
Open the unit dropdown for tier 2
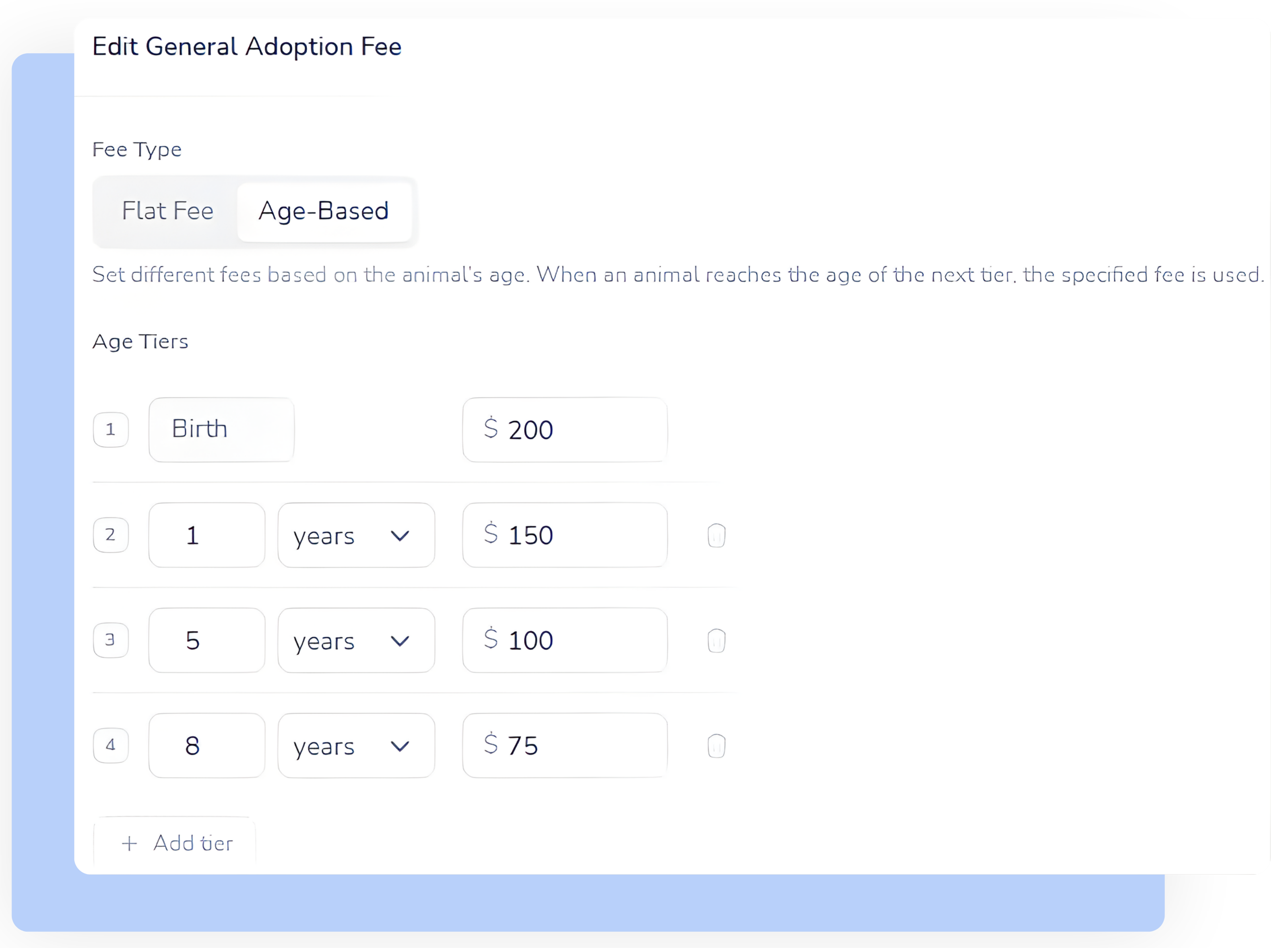tap(356, 536)
